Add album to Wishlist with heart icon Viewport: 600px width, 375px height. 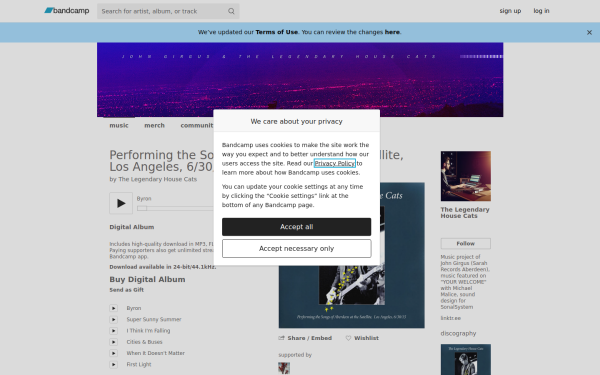click(x=362, y=338)
